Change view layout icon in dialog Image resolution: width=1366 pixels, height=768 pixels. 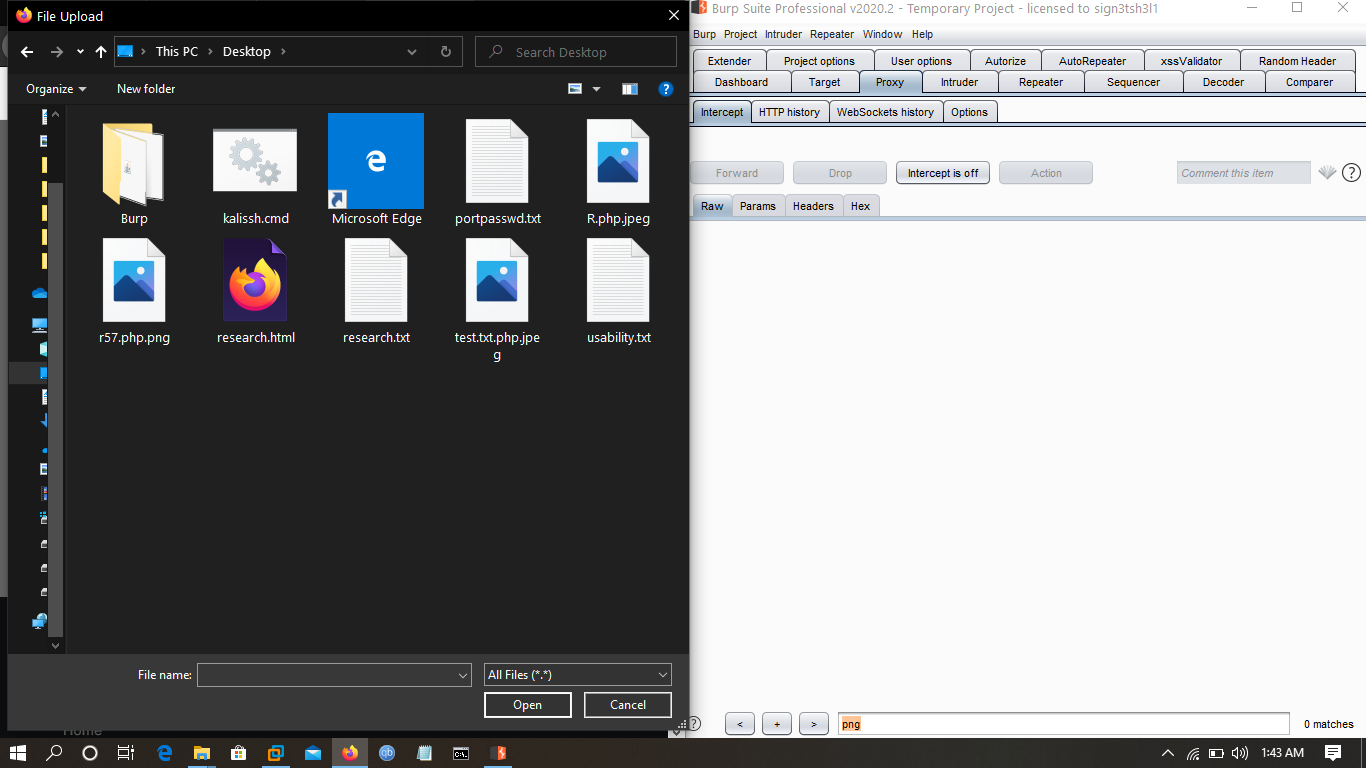(x=575, y=89)
